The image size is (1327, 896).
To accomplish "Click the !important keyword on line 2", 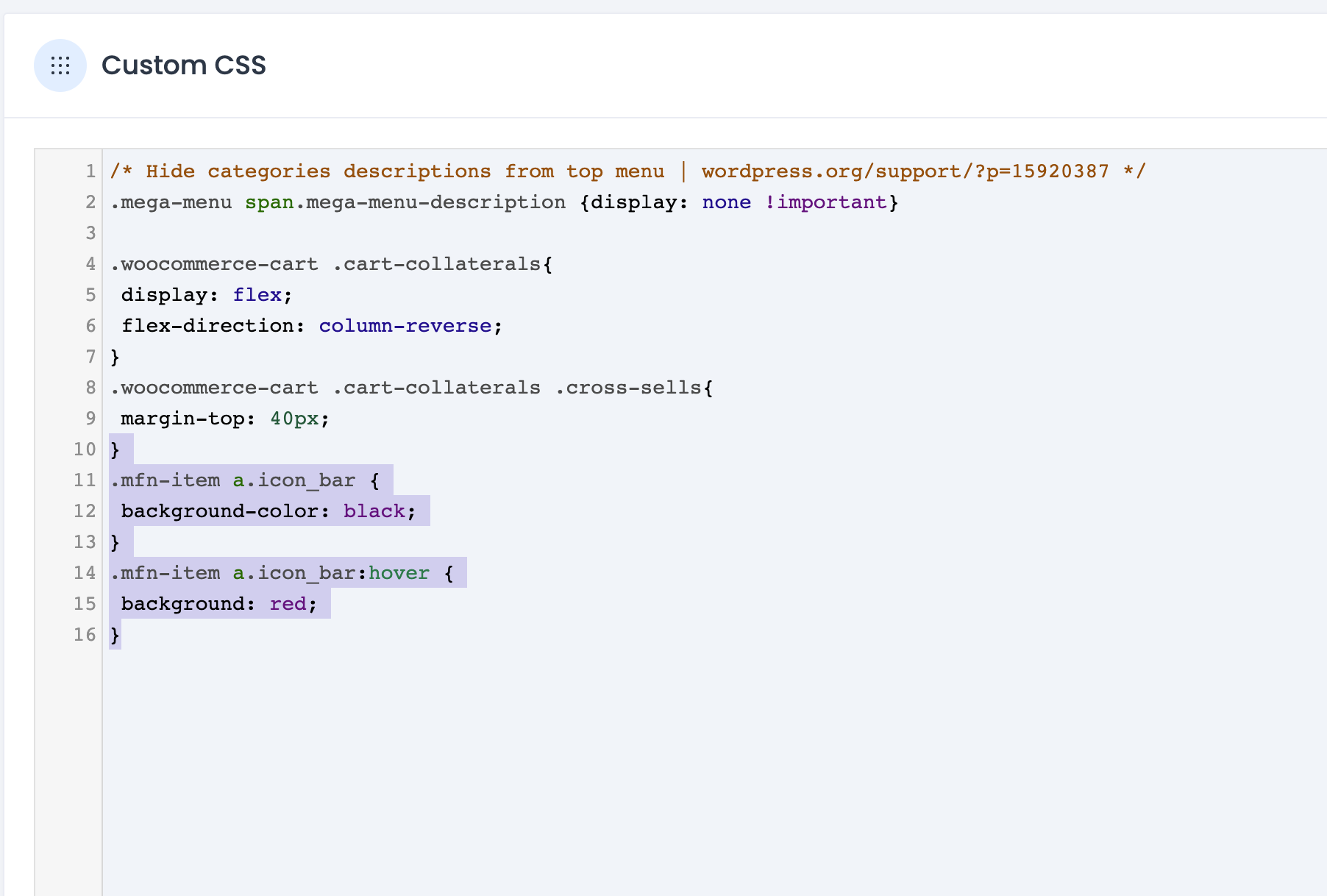I will [825, 202].
